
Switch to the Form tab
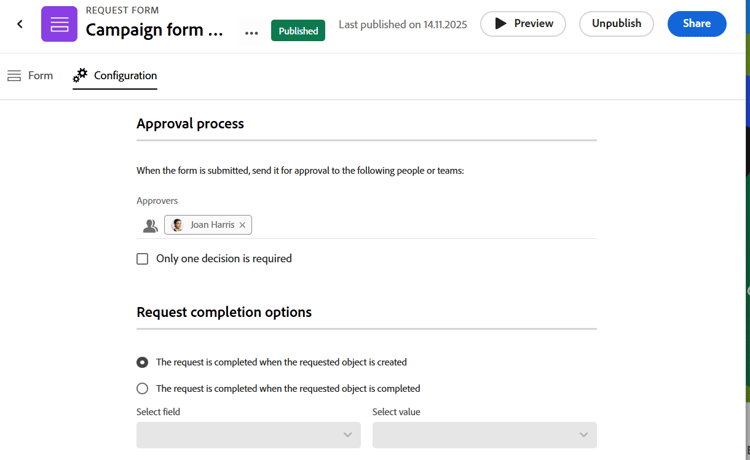[40, 76]
